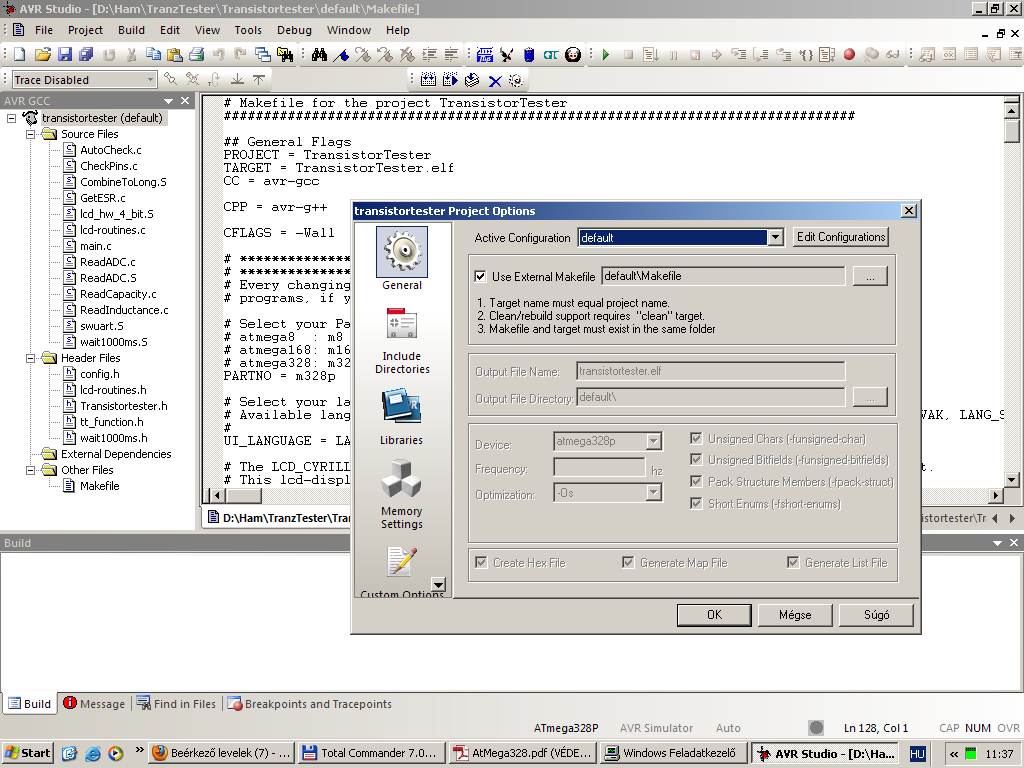Viewport: 1024px width, 768px height.
Task: Toggle Pack Structure Members checkbox
Action: 696,481
